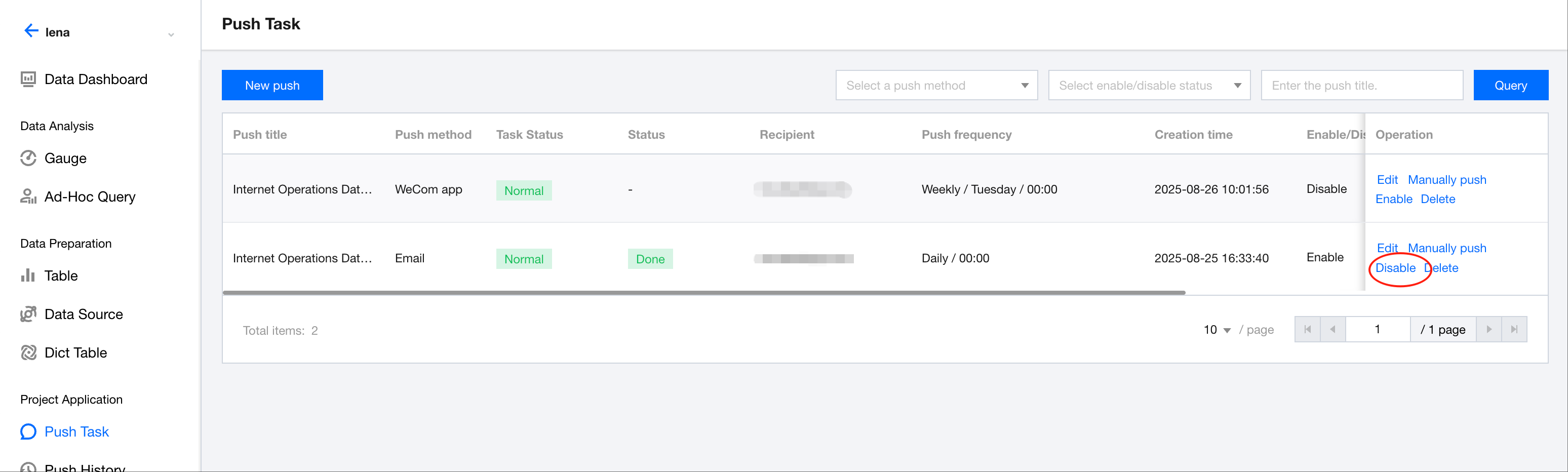Click the Gauge icon in sidebar

(x=28, y=159)
